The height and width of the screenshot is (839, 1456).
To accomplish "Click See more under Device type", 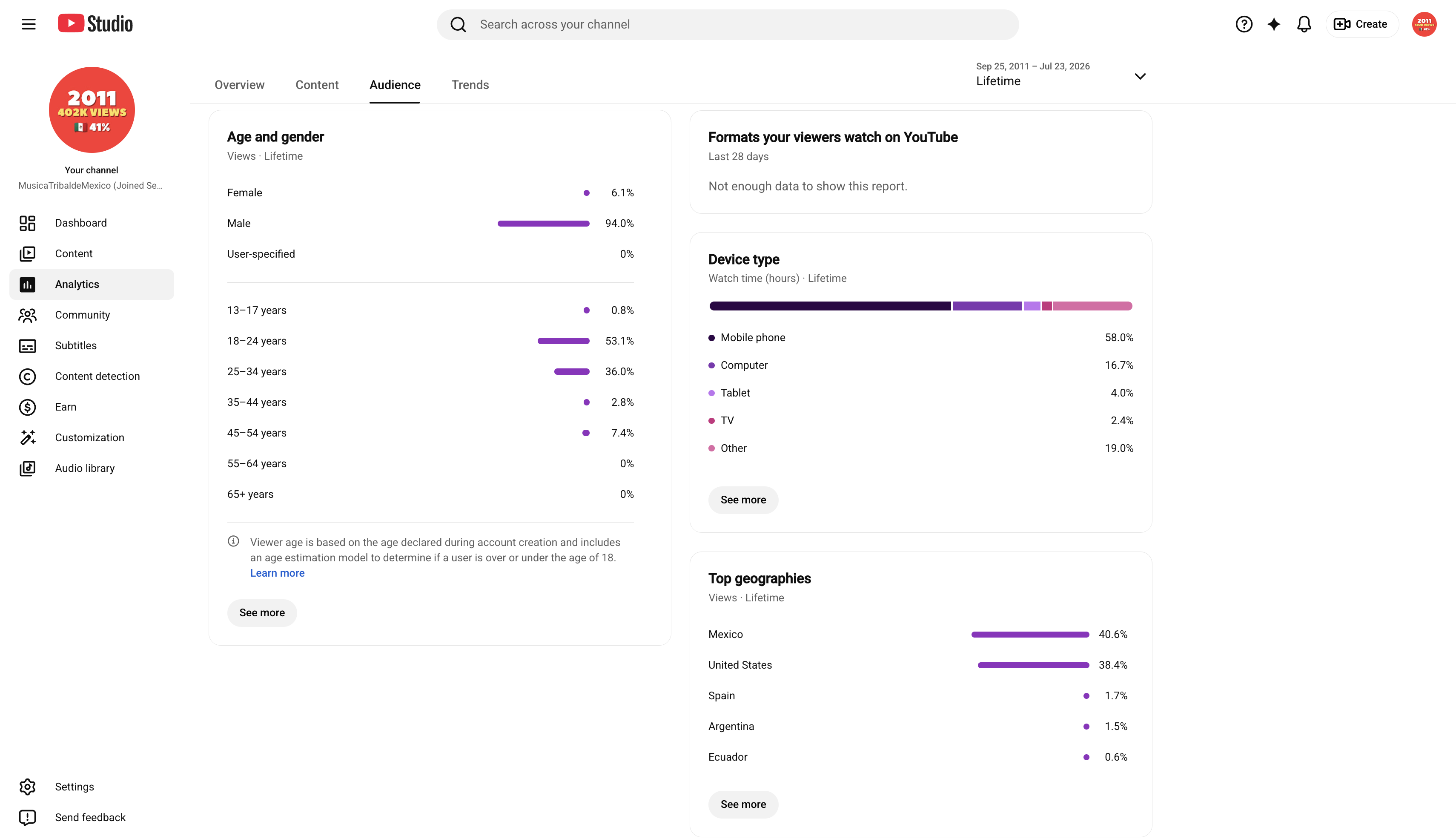I will 743,500.
